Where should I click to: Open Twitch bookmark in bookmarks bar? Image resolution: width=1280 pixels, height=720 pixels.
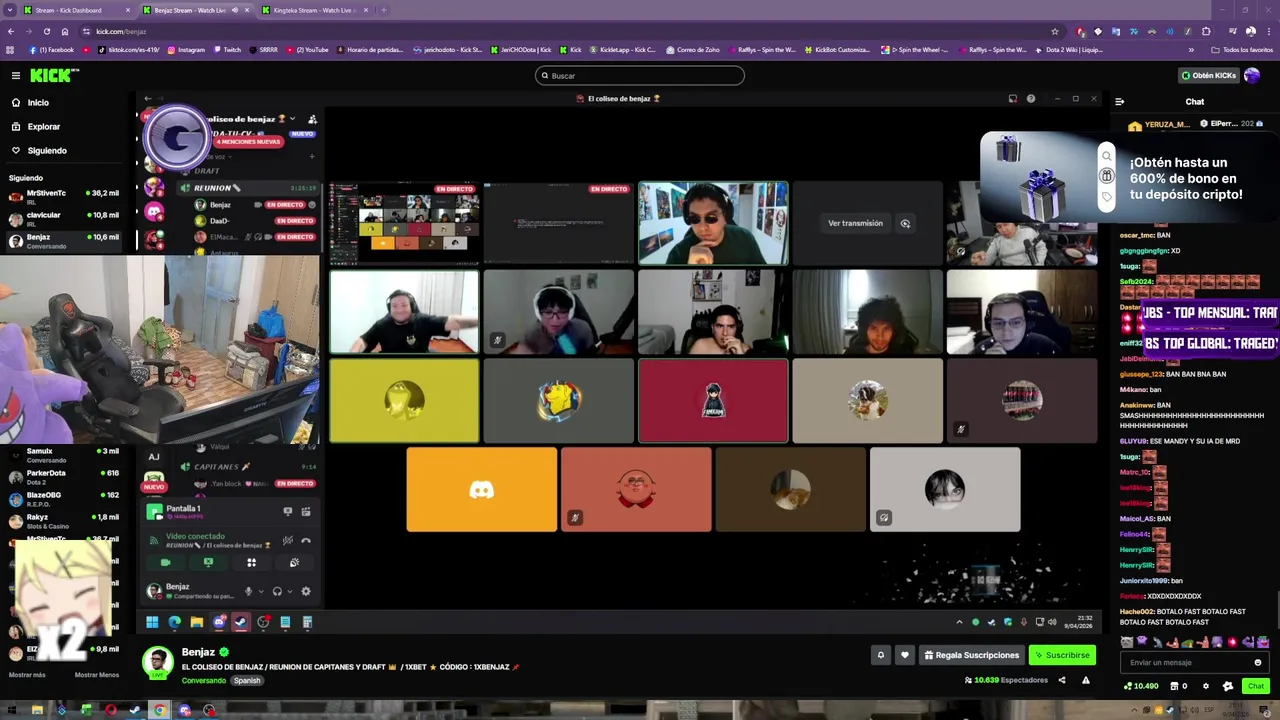226,49
